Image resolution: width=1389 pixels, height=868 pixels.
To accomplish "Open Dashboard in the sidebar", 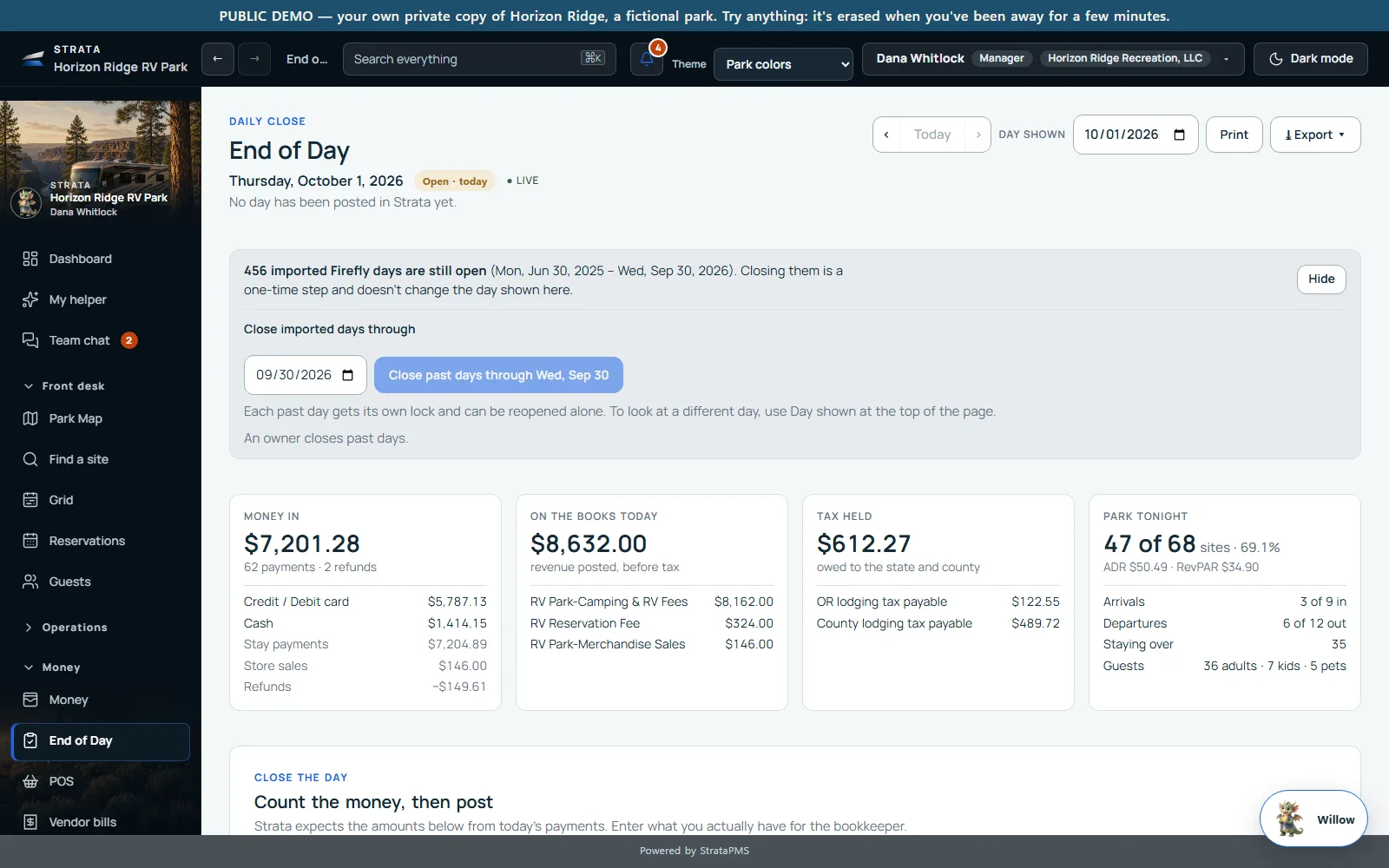I will [x=101, y=259].
